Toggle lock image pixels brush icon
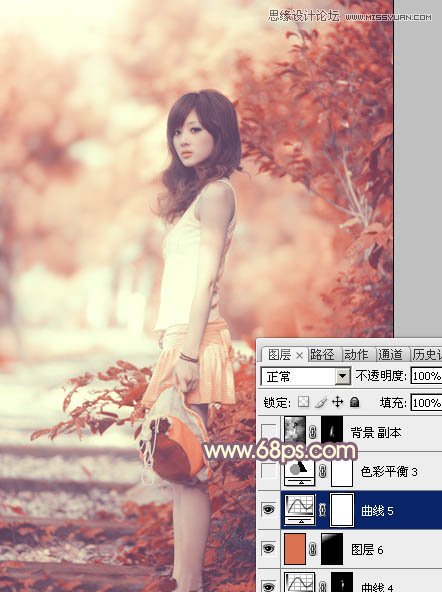 (x=321, y=402)
